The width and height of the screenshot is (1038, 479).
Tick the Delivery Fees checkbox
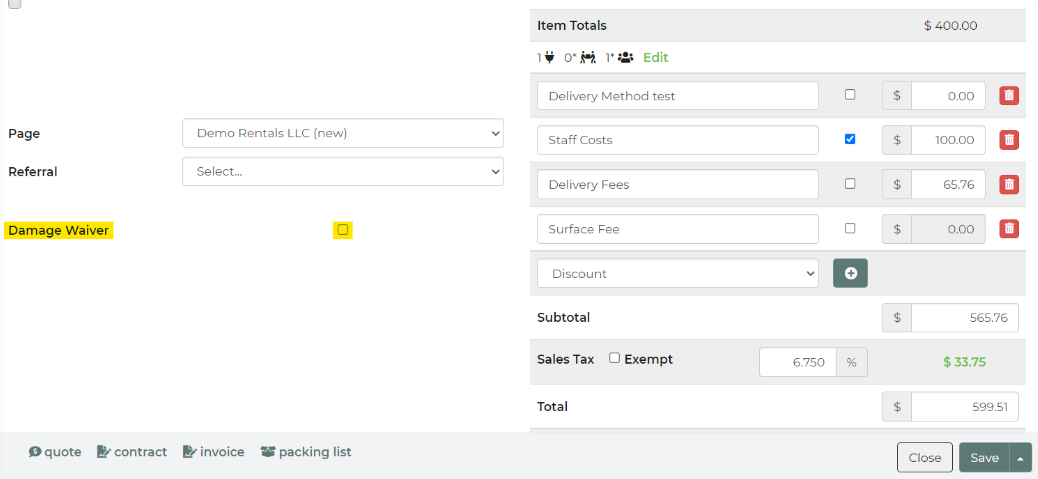pyautogui.click(x=850, y=183)
